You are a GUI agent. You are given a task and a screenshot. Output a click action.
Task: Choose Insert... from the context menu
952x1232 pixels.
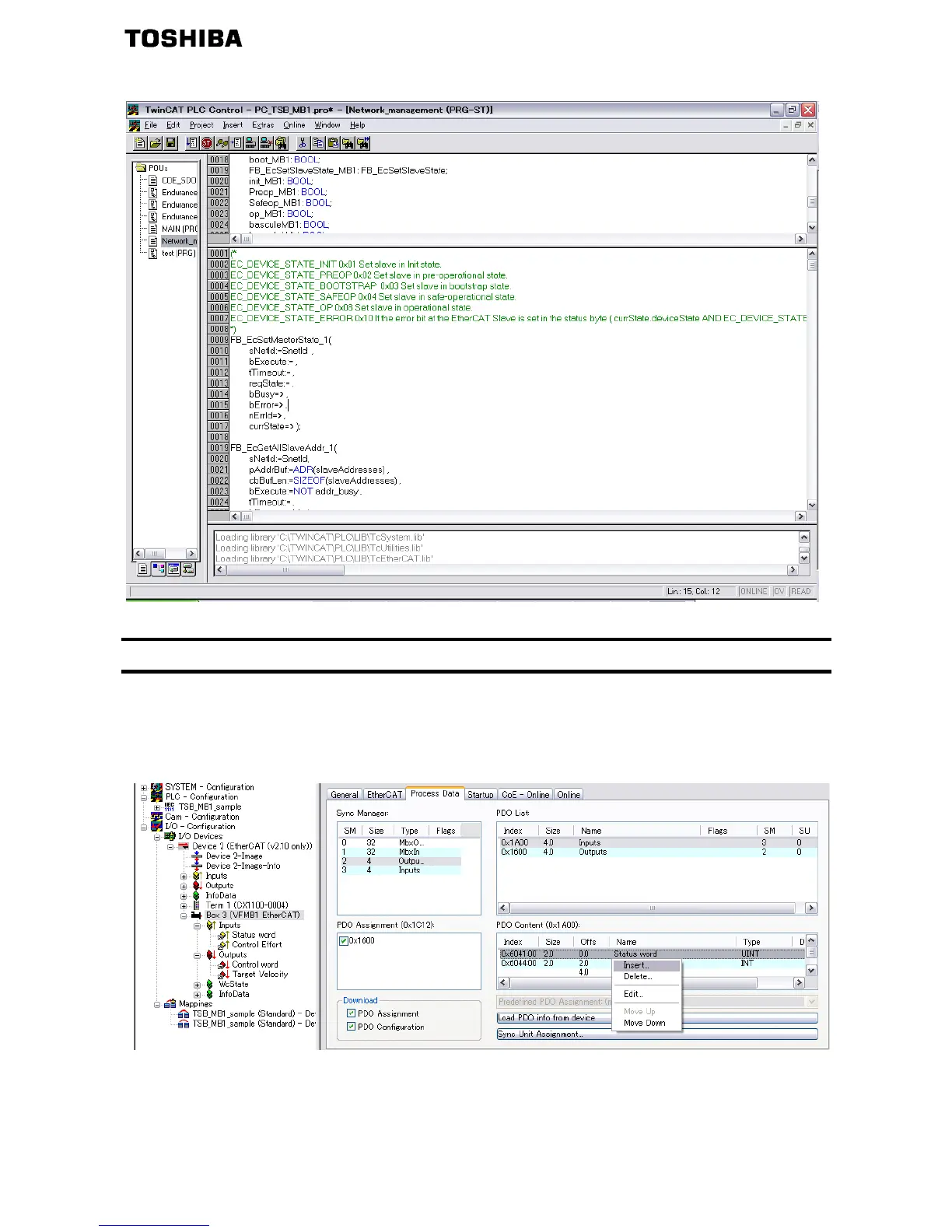click(x=646, y=966)
